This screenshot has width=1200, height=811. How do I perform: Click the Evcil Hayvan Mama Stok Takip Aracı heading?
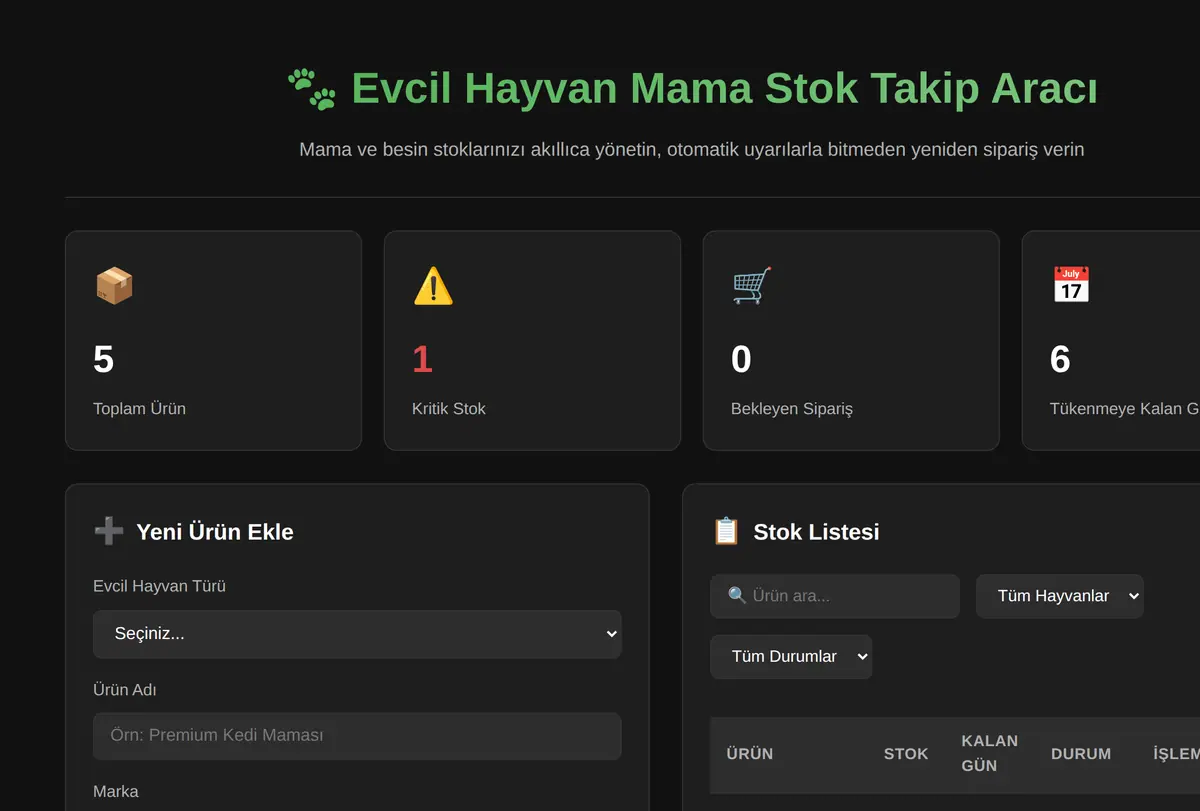point(725,89)
